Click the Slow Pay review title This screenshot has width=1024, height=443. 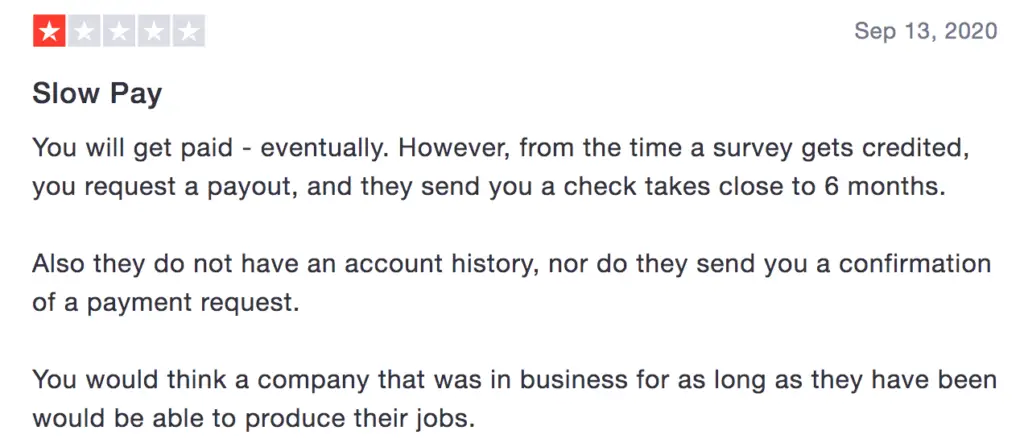click(x=97, y=95)
